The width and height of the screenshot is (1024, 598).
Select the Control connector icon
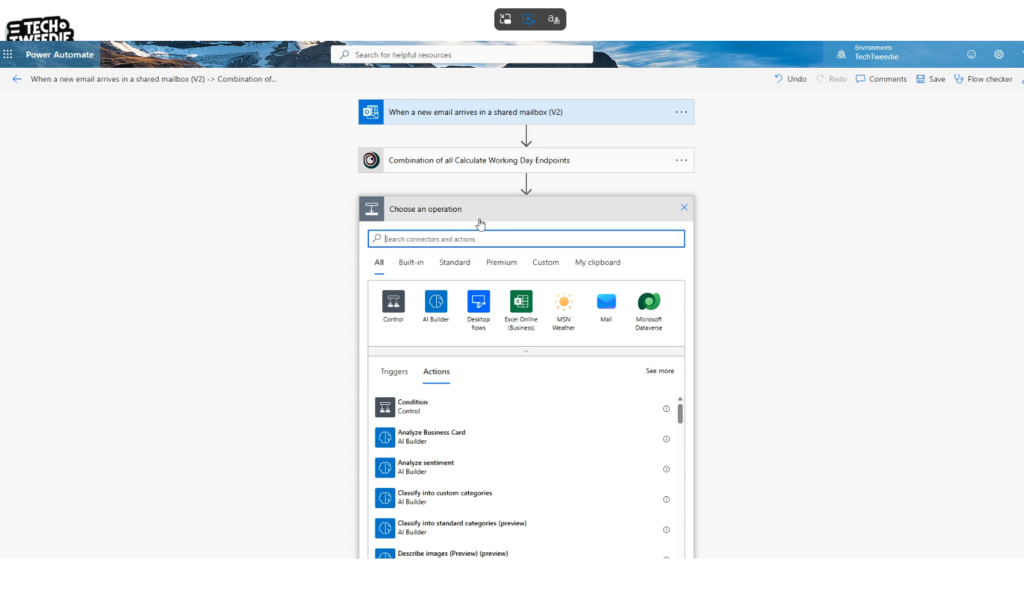click(x=393, y=302)
